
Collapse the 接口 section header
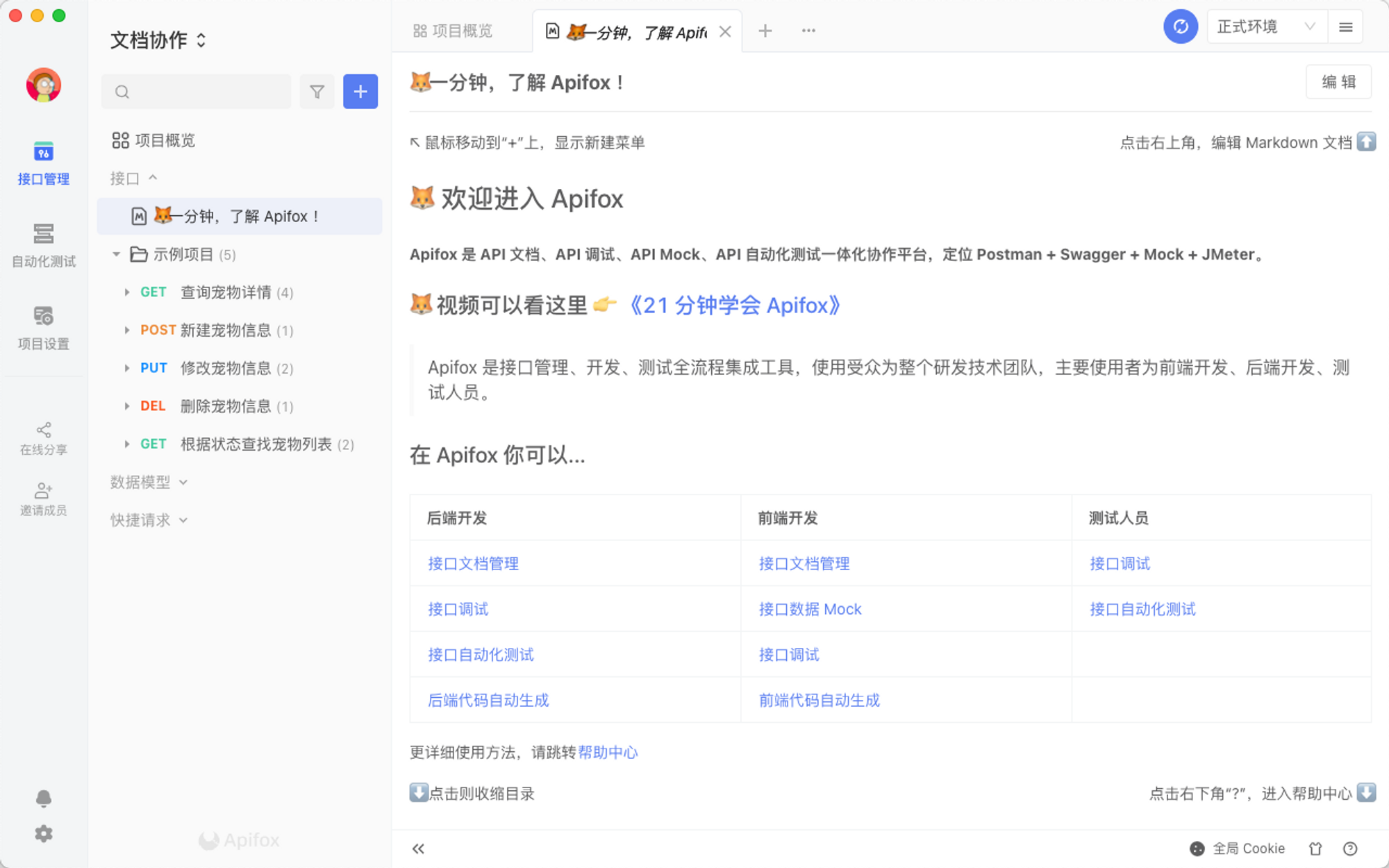[x=134, y=178]
